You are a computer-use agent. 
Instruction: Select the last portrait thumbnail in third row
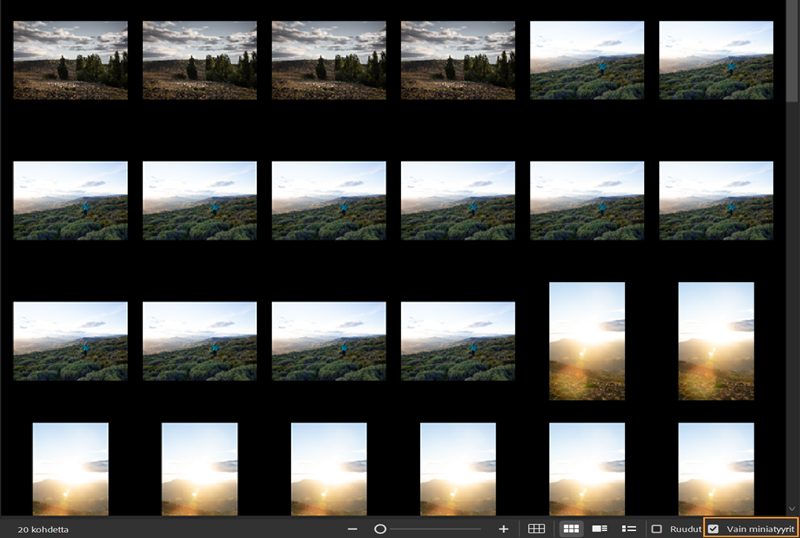tap(716, 341)
